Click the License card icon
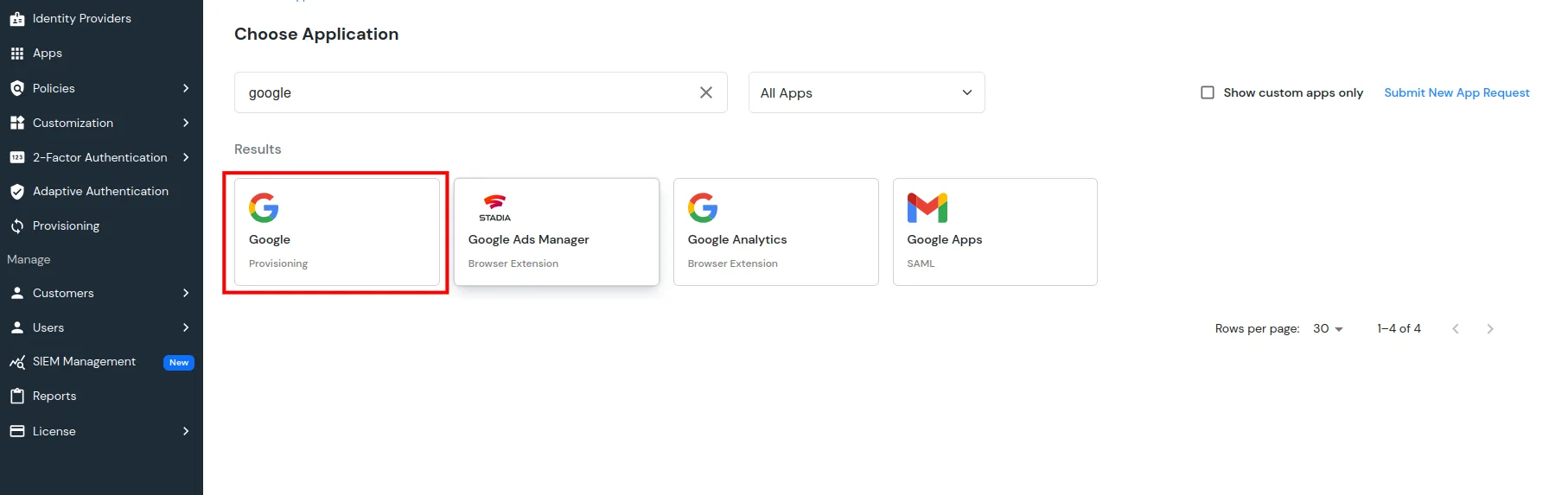The height and width of the screenshot is (495, 1568). pos(17,431)
